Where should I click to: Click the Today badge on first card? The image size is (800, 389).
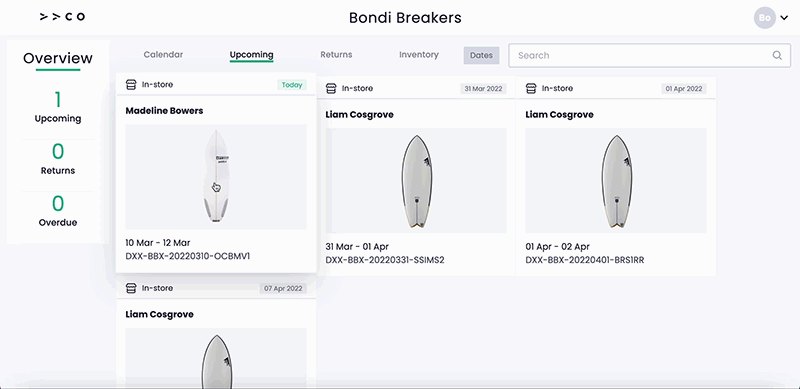(292, 85)
